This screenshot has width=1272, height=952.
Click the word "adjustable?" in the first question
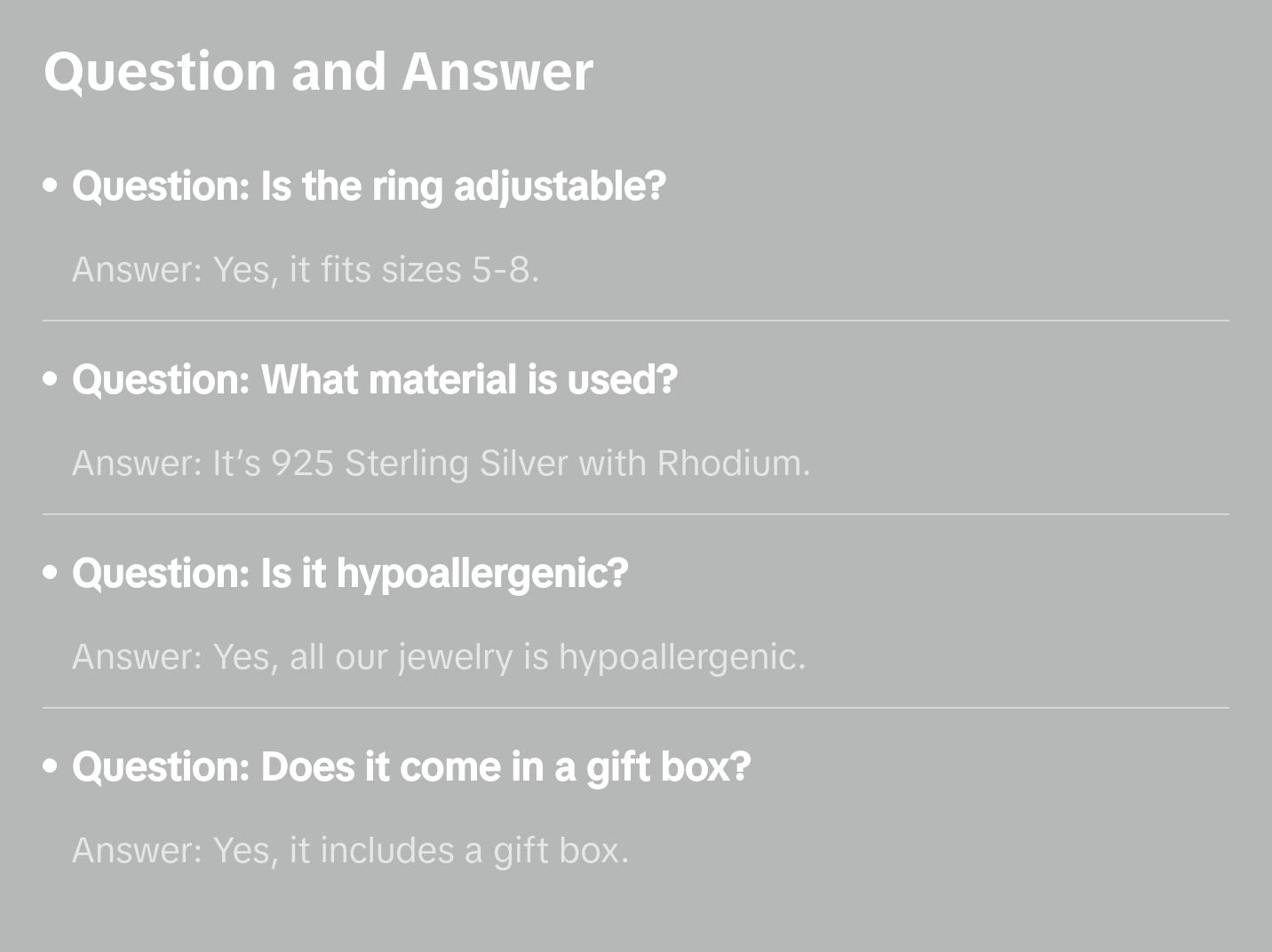pos(560,186)
